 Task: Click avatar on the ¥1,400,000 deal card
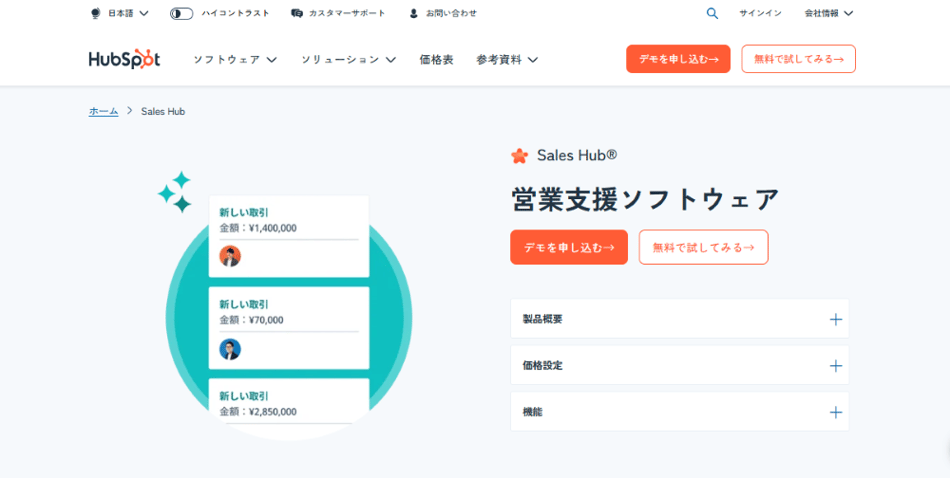click(x=230, y=256)
